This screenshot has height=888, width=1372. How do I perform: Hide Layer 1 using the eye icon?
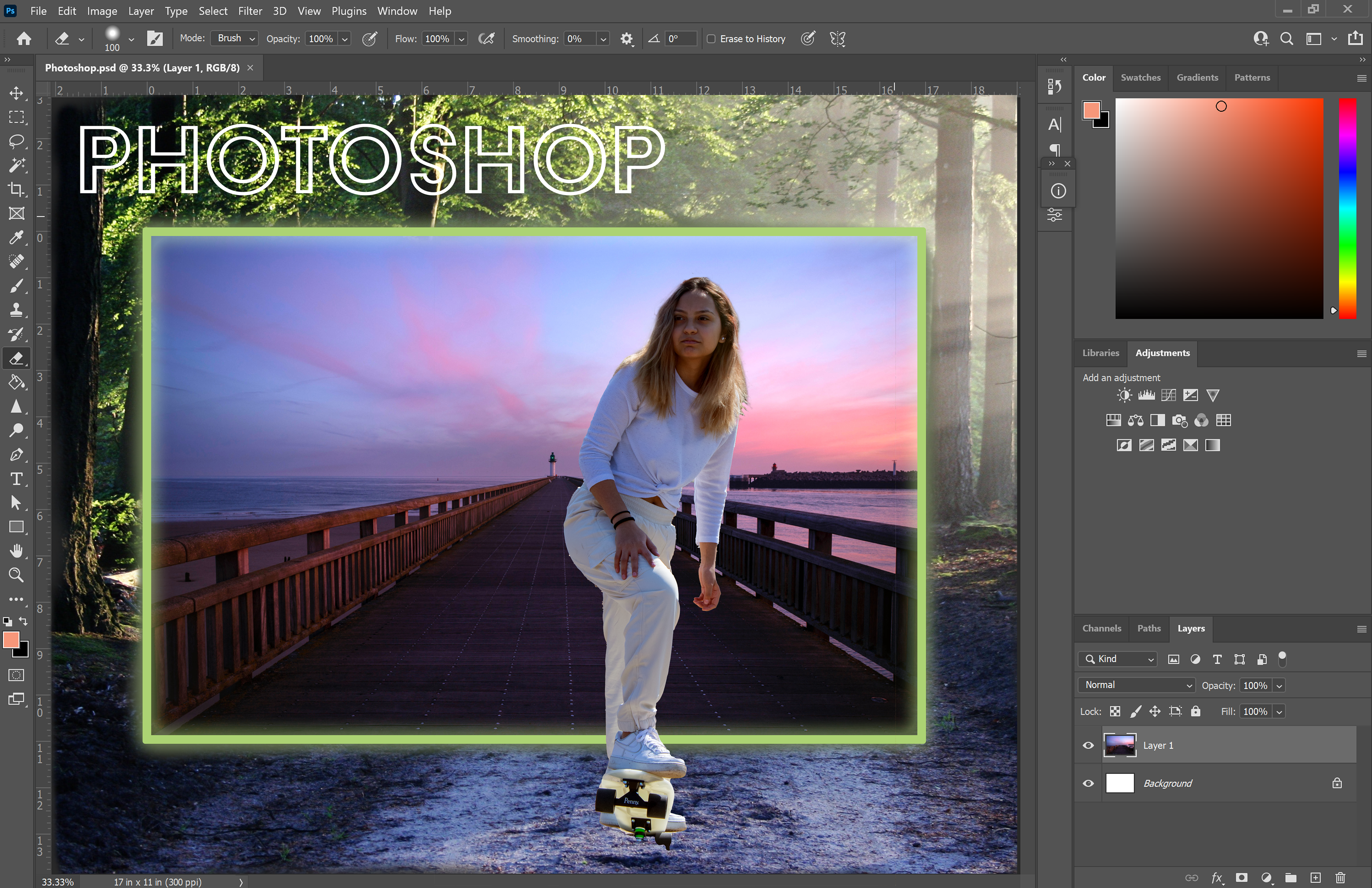click(1088, 745)
